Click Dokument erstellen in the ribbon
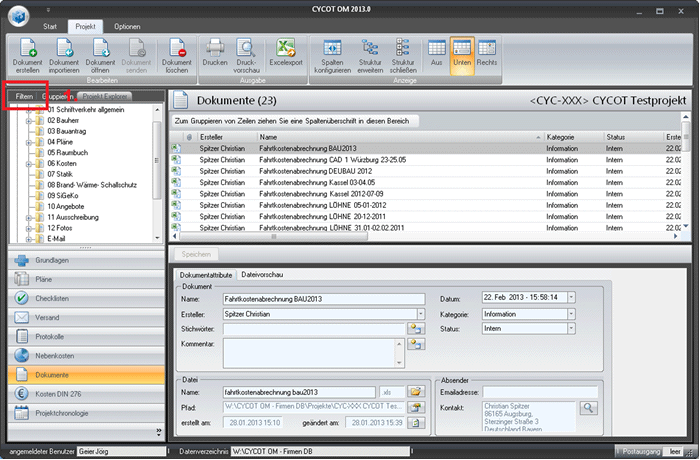The image size is (700, 460). click(27, 56)
